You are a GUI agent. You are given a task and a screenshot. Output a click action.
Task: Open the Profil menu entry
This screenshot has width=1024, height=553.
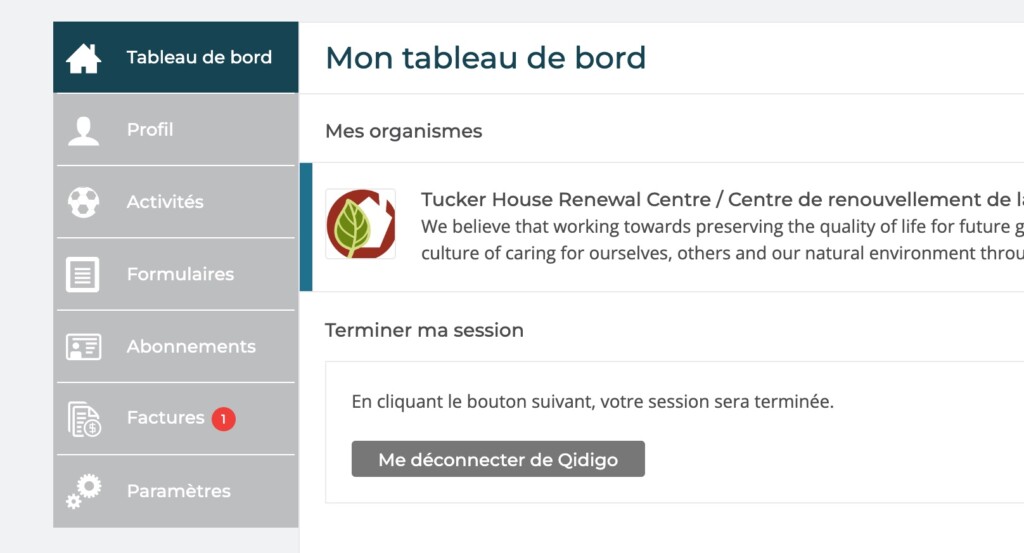click(176, 129)
